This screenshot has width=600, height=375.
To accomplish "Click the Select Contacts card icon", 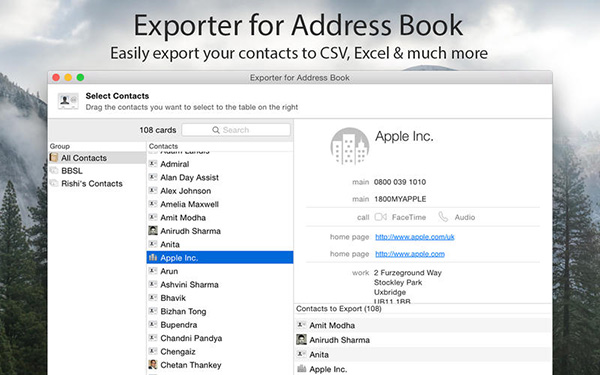I will [x=68, y=101].
